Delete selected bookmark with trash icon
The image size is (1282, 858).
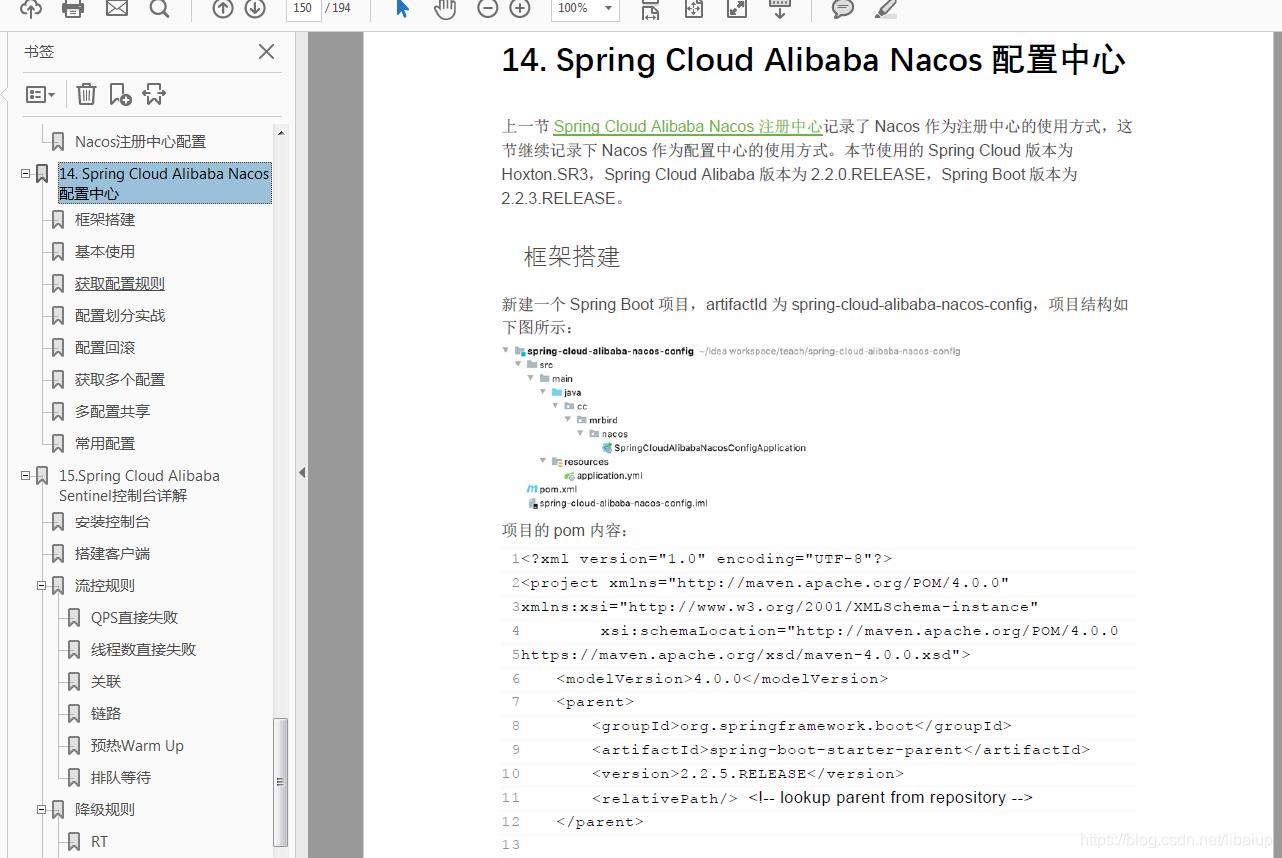87,94
